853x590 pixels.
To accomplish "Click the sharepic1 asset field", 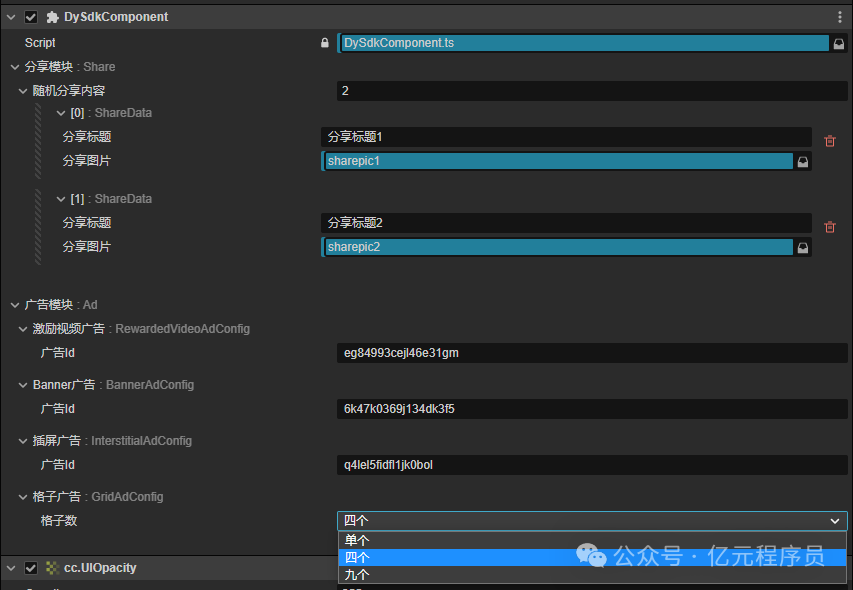I will click(x=558, y=161).
